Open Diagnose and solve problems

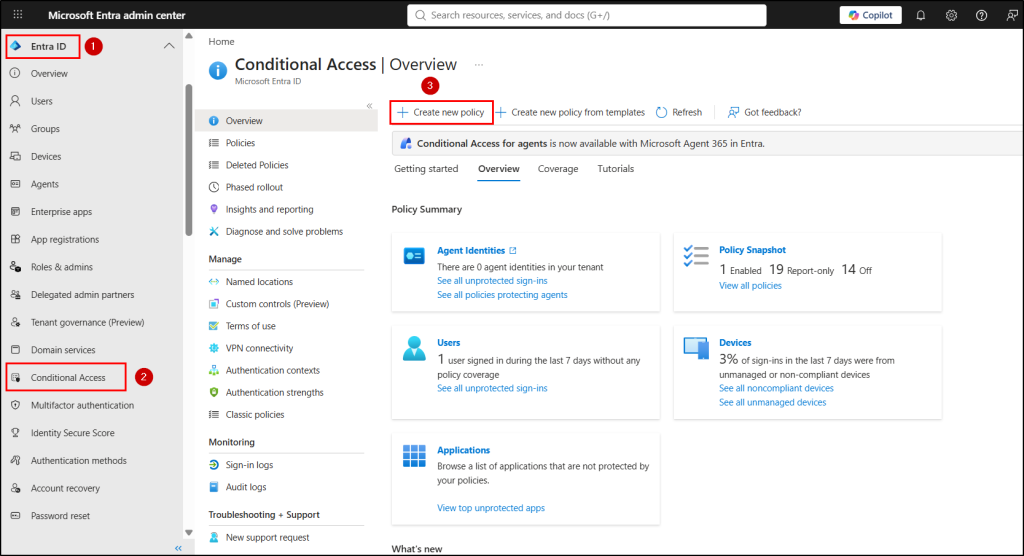tap(284, 232)
